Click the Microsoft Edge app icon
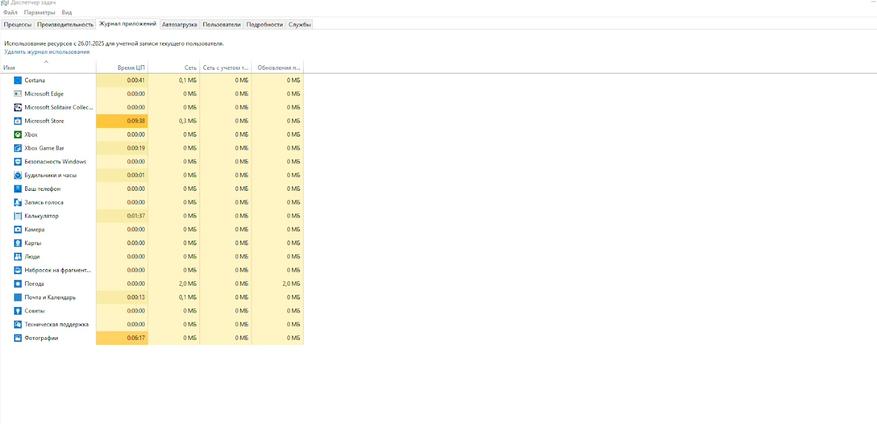This screenshot has width=877, height=424. pyautogui.click(x=17, y=93)
